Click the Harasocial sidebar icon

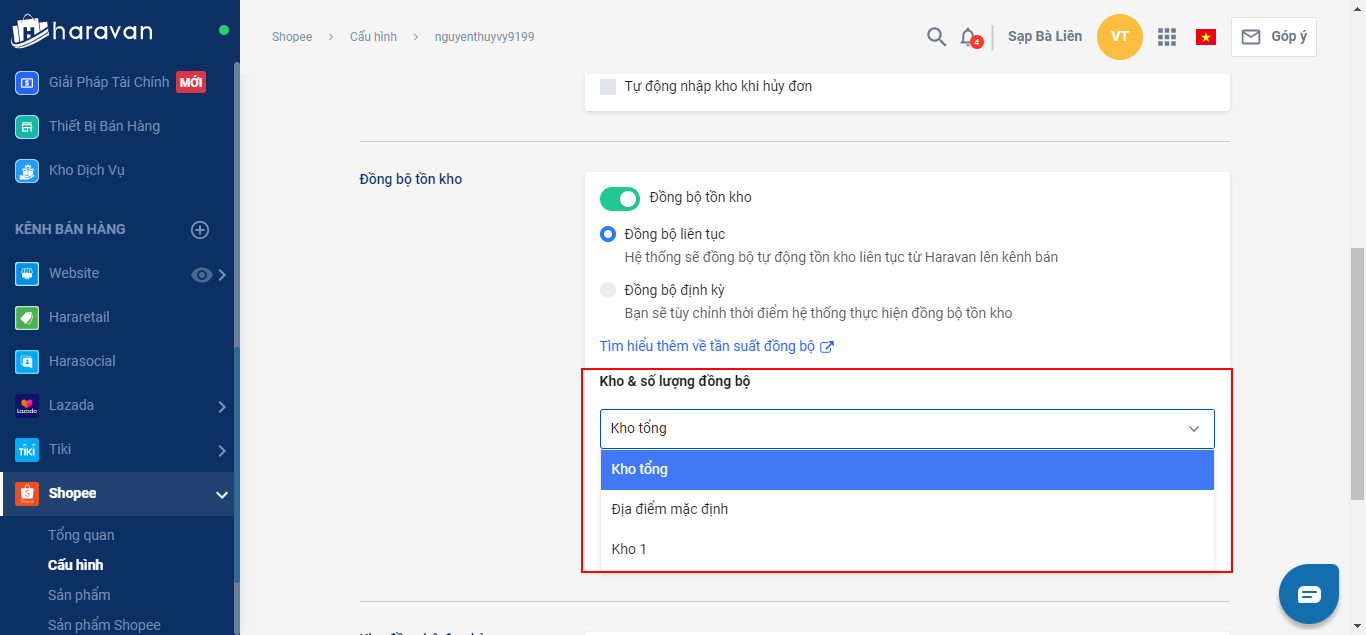coord(27,361)
